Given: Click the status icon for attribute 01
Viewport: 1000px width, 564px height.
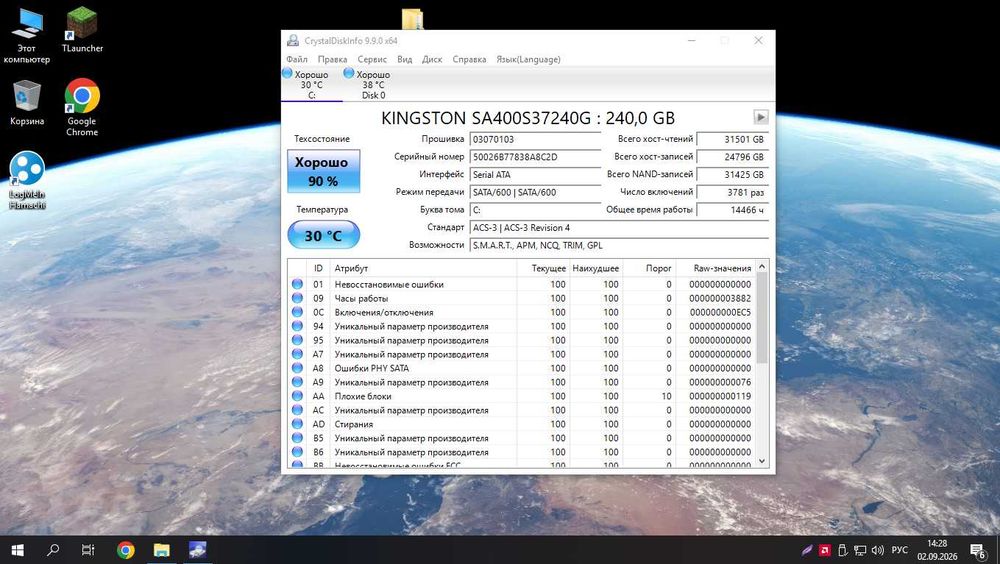Looking at the screenshot, I should pos(297,284).
